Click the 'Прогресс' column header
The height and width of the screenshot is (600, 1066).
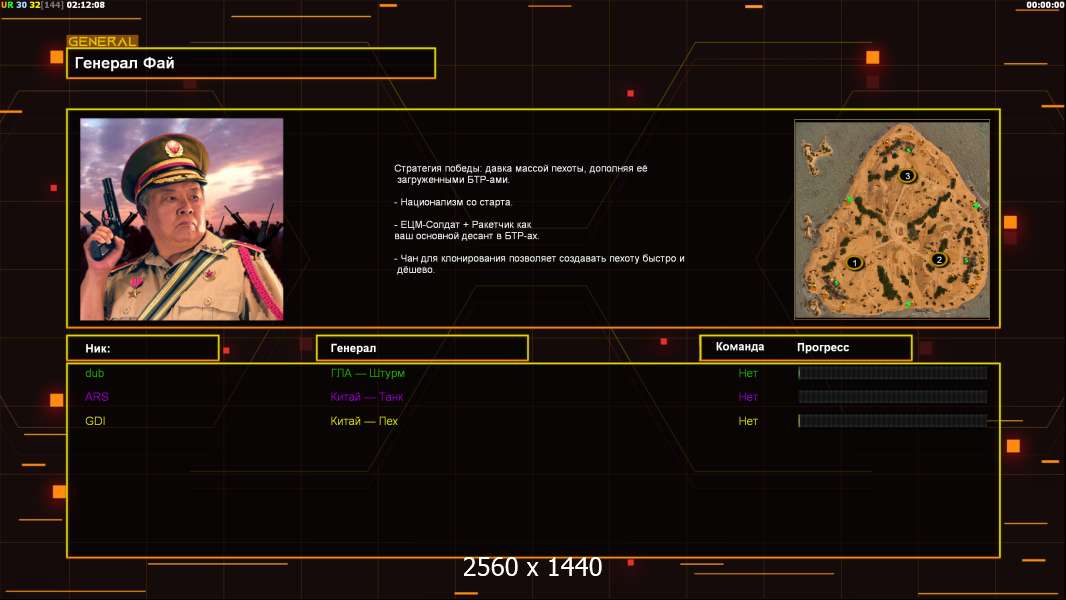(x=823, y=347)
